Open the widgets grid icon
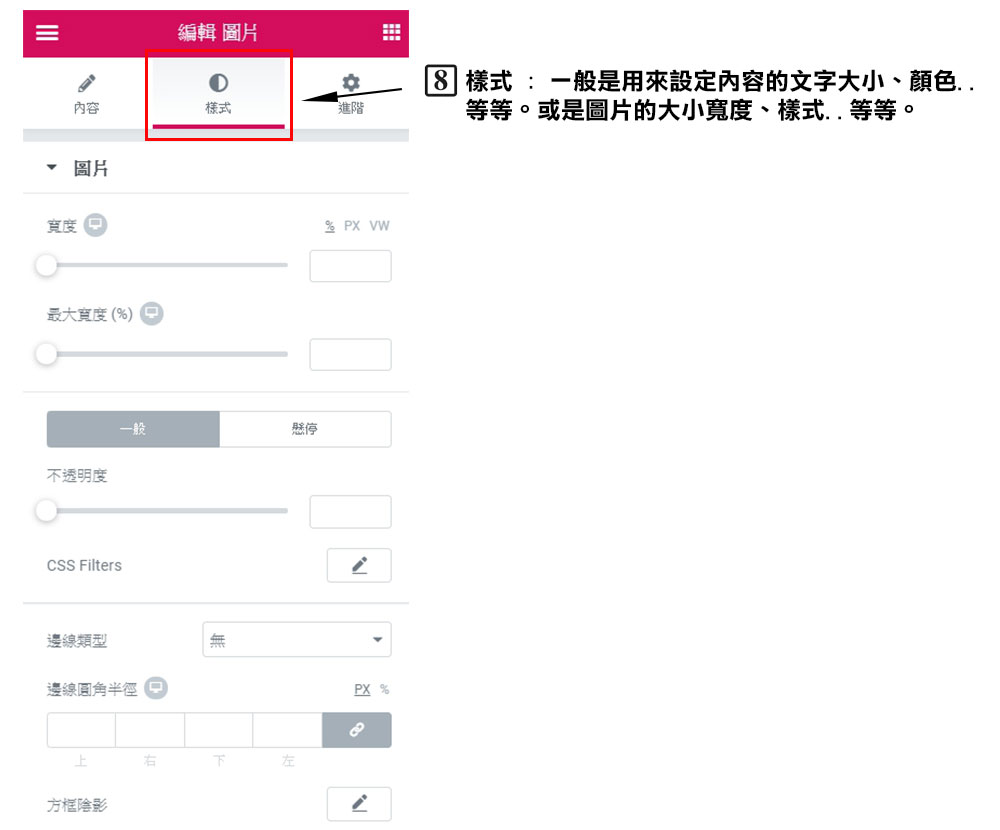This screenshot has width=1000, height=830. [391, 32]
